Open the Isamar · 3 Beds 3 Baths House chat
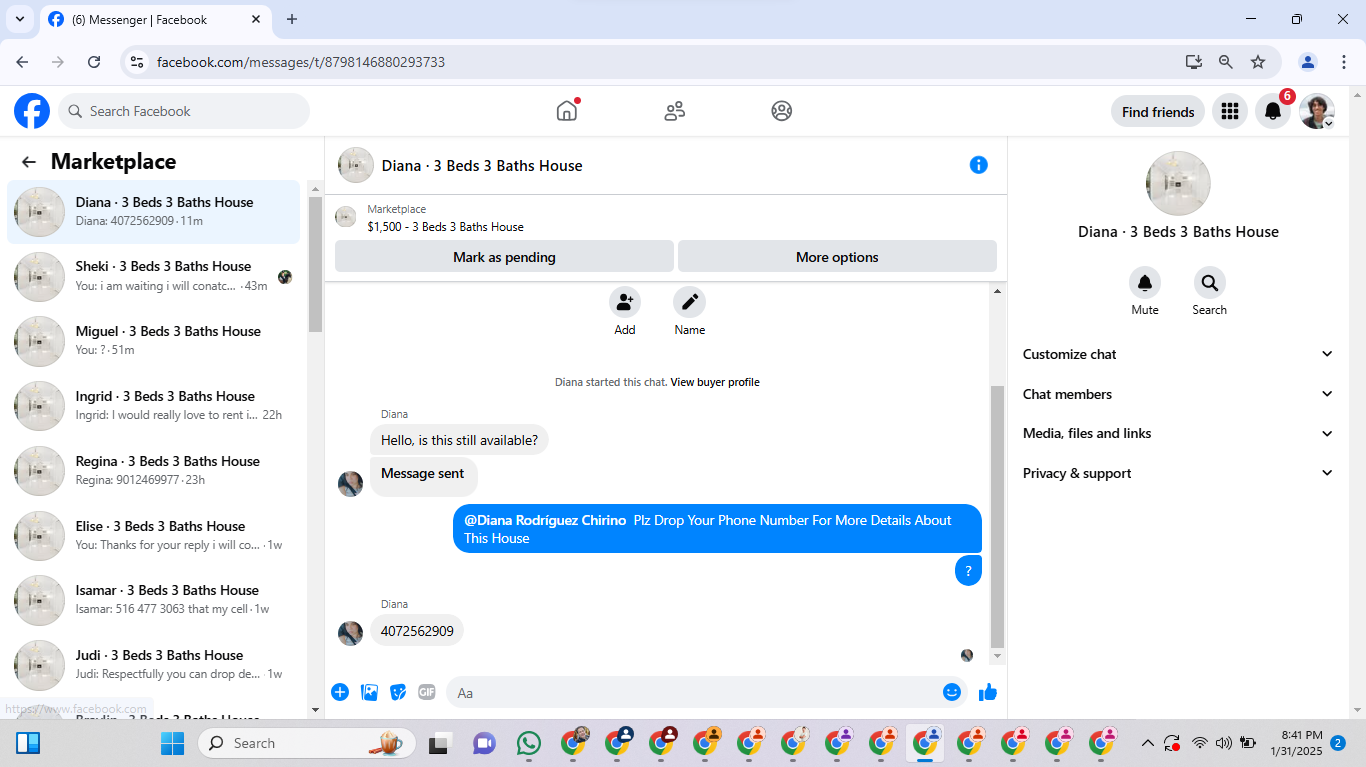The image size is (1366, 767). (x=154, y=600)
